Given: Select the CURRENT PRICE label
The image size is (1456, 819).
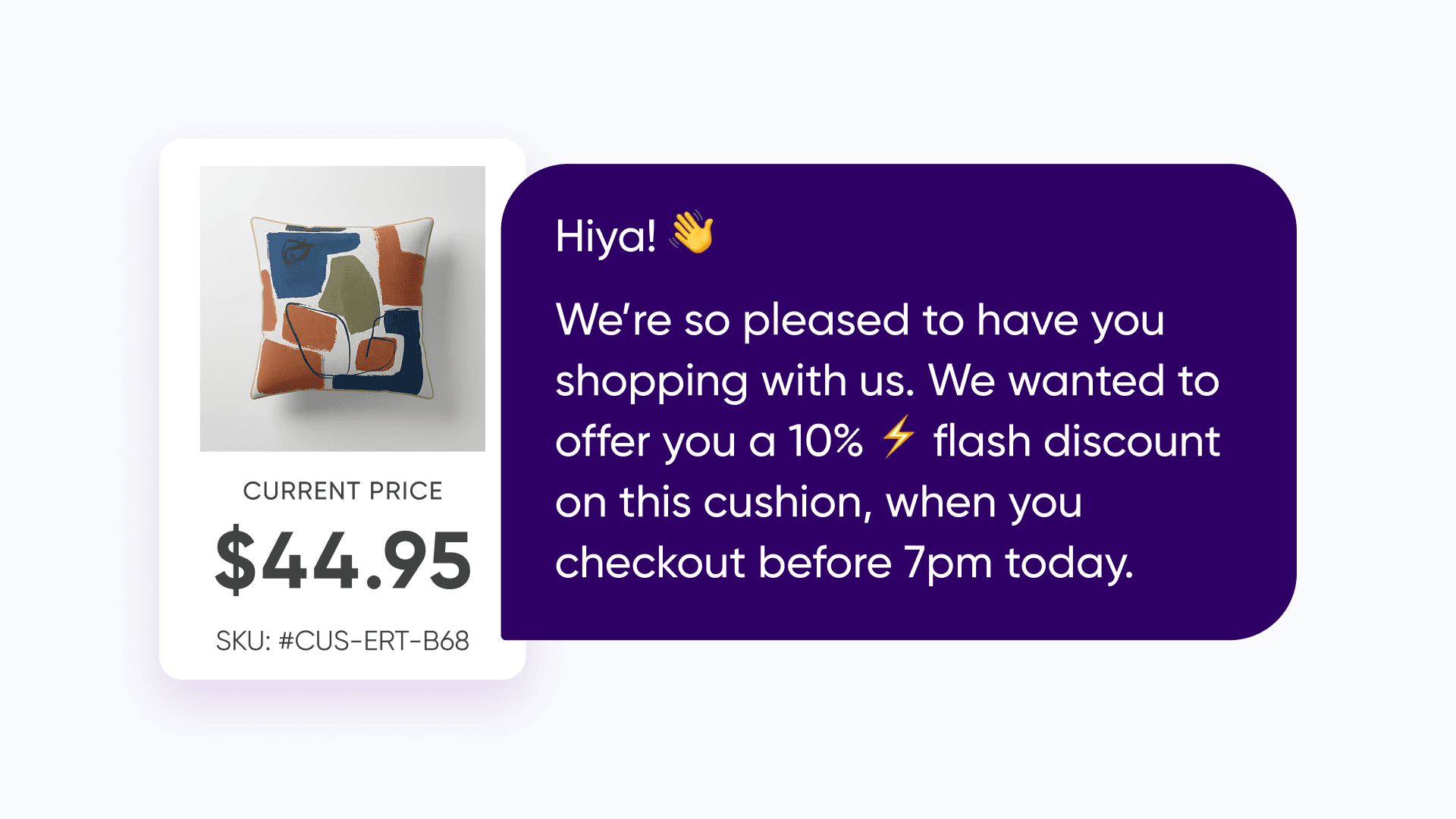Looking at the screenshot, I should pyautogui.click(x=343, y=491).
